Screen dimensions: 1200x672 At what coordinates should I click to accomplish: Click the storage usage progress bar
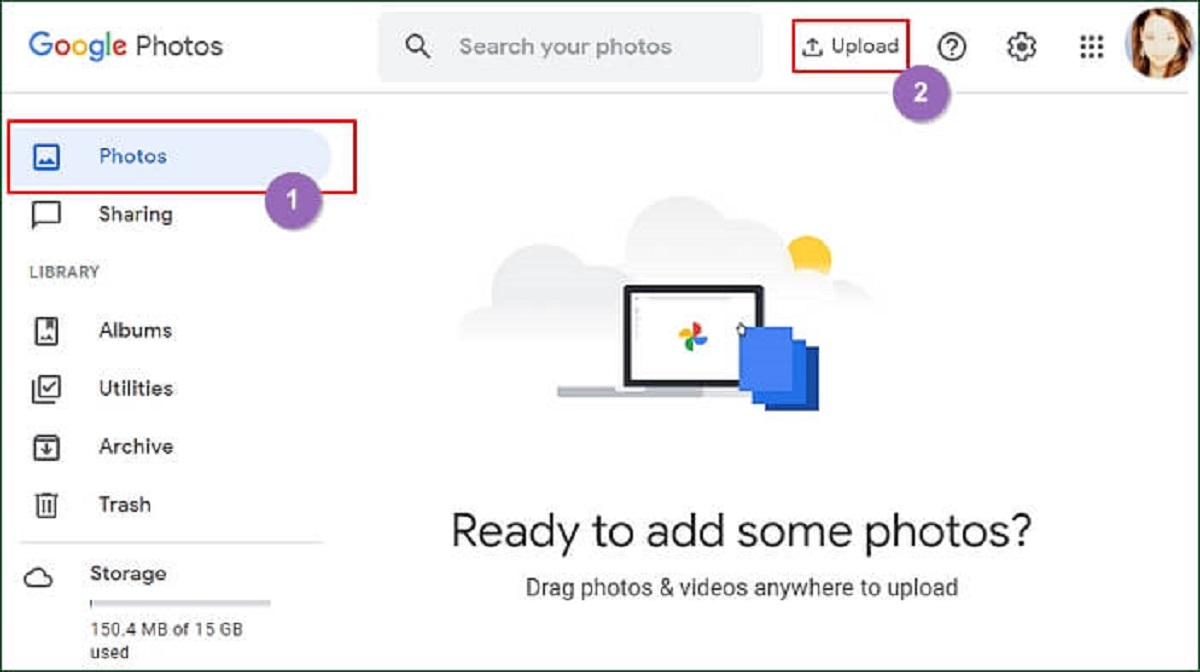click(180, 602)
